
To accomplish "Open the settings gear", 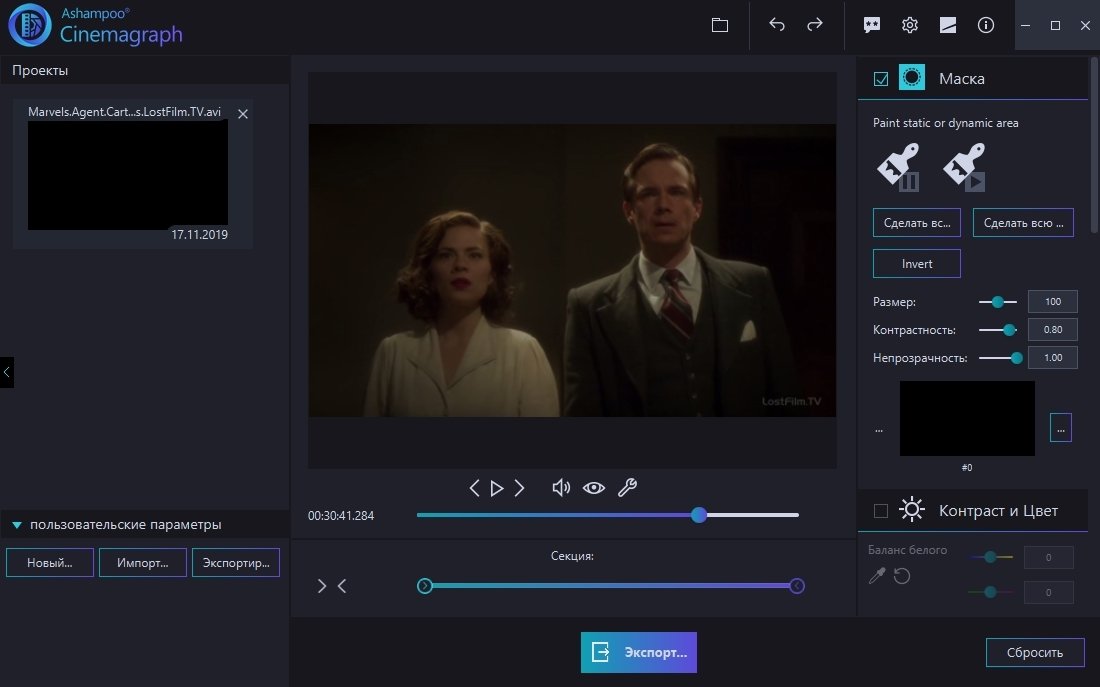I will coord(910,25).
